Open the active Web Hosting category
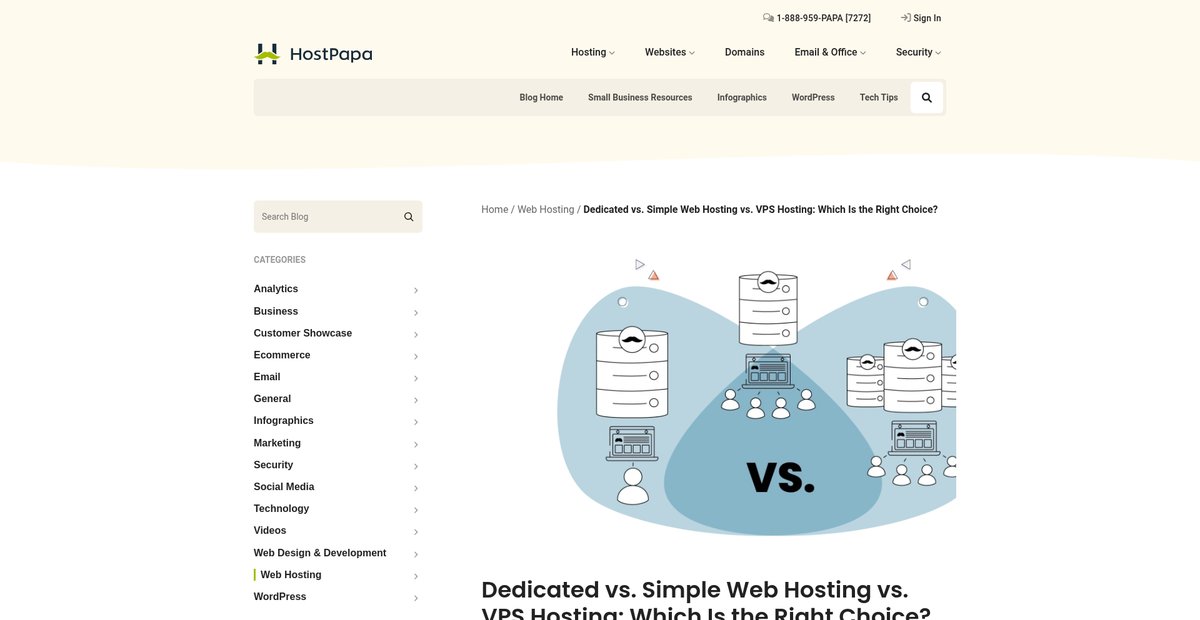The width and height of the screenshot is (1200, 620). pyautogui.click(x=291, y=575)
